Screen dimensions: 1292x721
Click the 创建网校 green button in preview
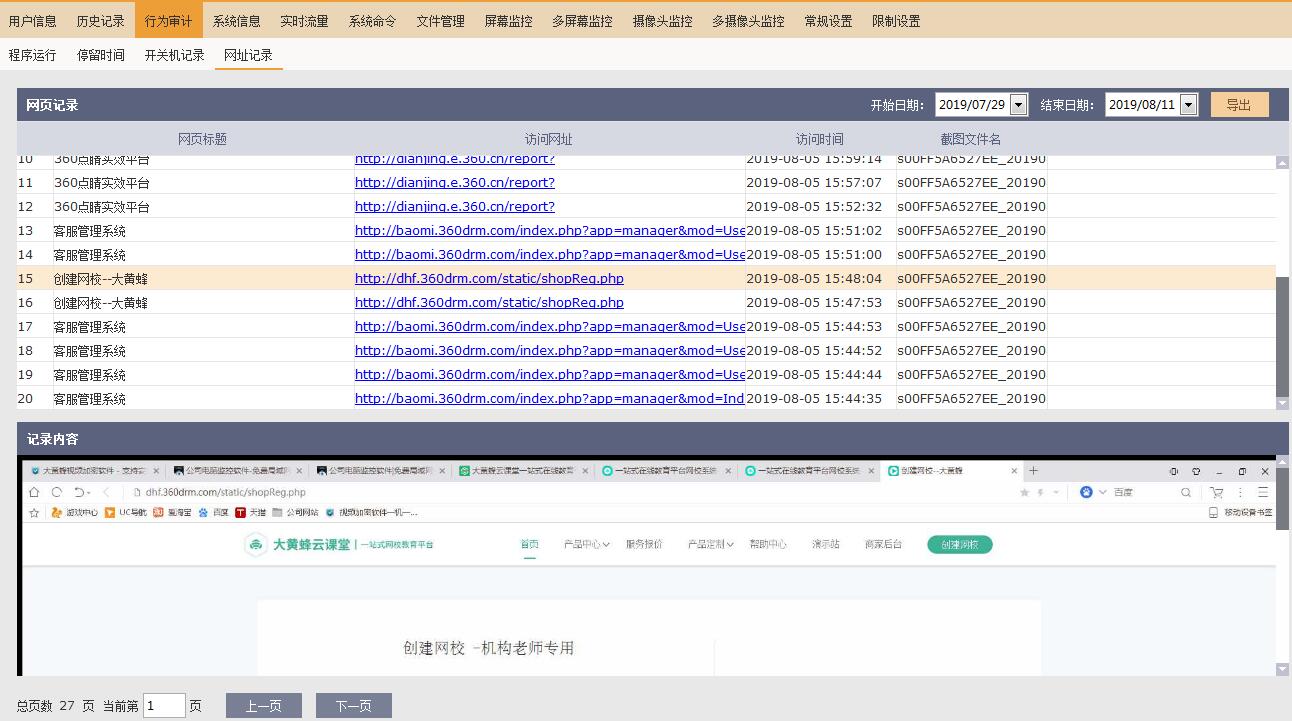coord(959,545)
